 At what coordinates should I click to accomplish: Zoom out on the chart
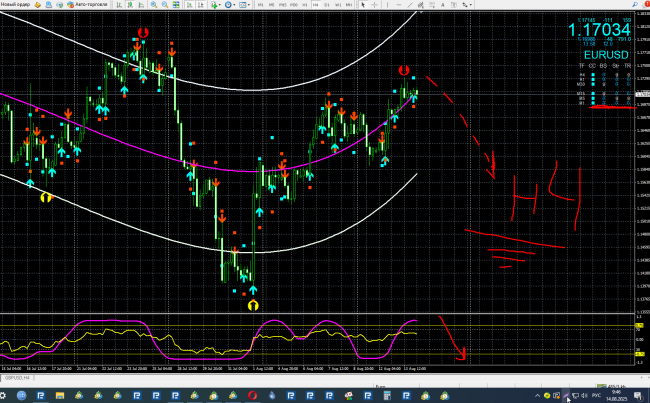pyautogui.click(x=165, y=6)
